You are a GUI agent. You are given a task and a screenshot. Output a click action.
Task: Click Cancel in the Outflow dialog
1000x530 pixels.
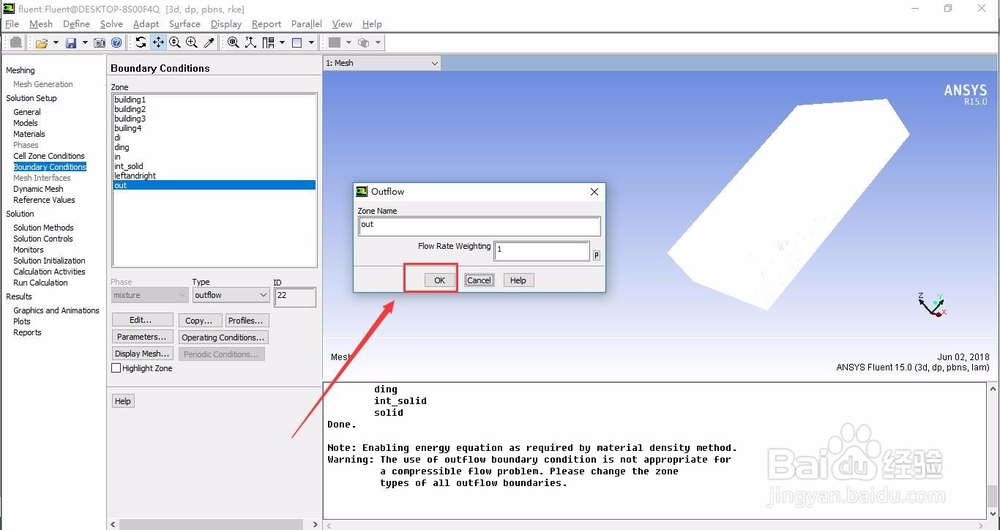click(x=479, y=280)
